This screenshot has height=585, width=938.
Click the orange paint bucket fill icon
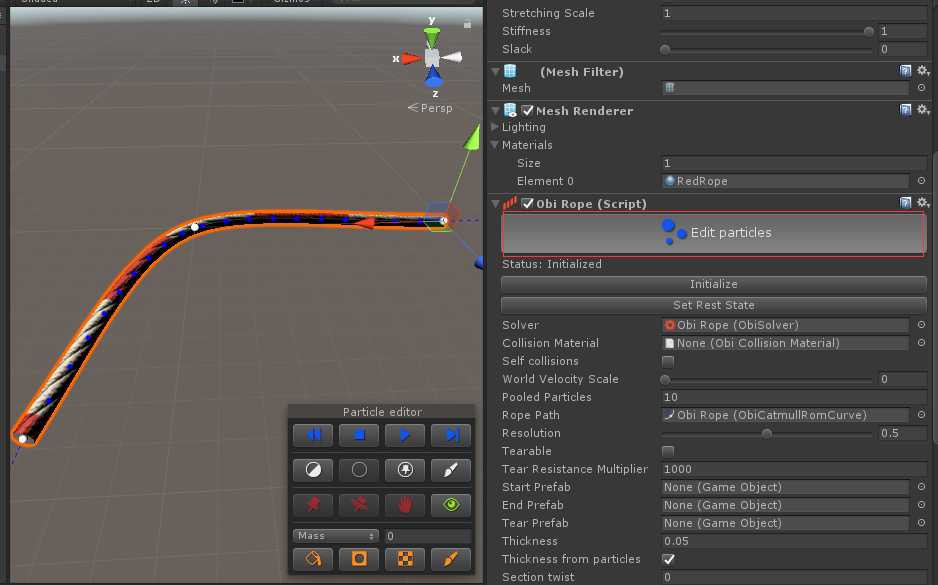[313, 559]
